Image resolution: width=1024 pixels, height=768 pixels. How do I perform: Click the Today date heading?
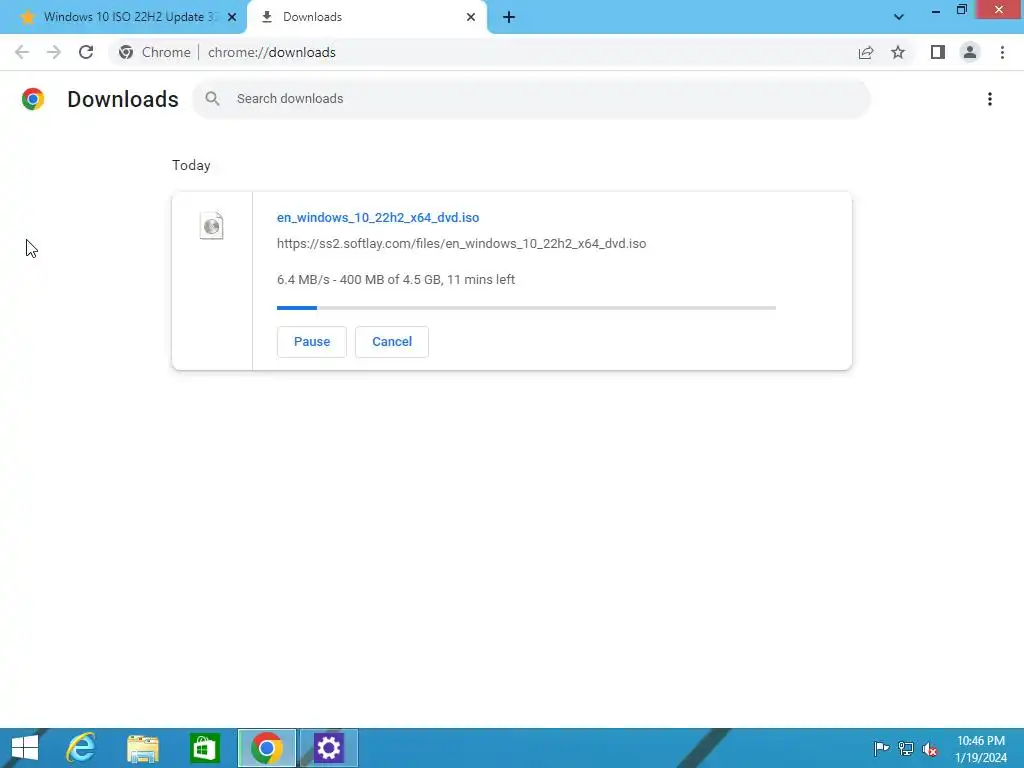191,165
